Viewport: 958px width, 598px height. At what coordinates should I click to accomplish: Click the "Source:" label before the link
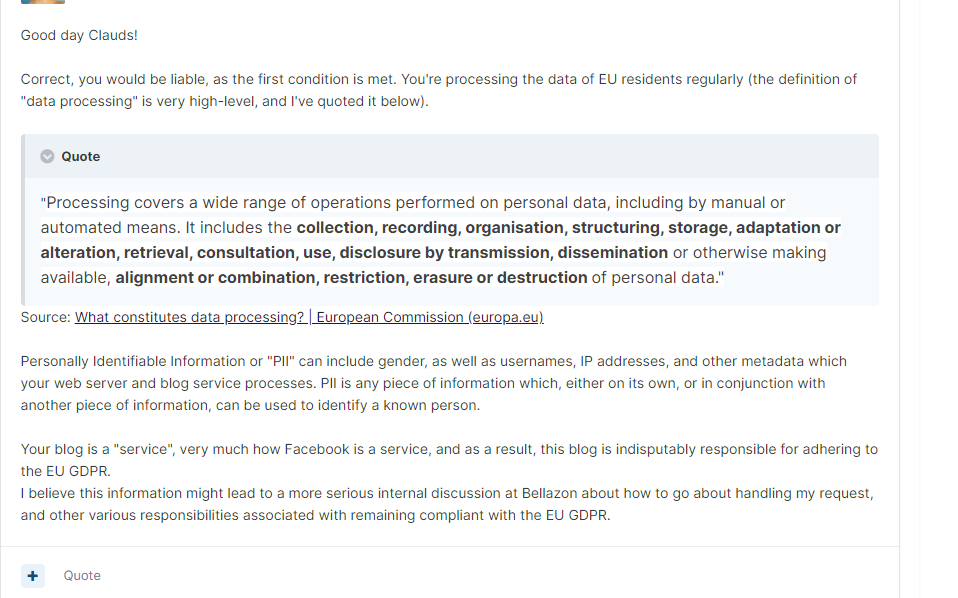[46, 317]
